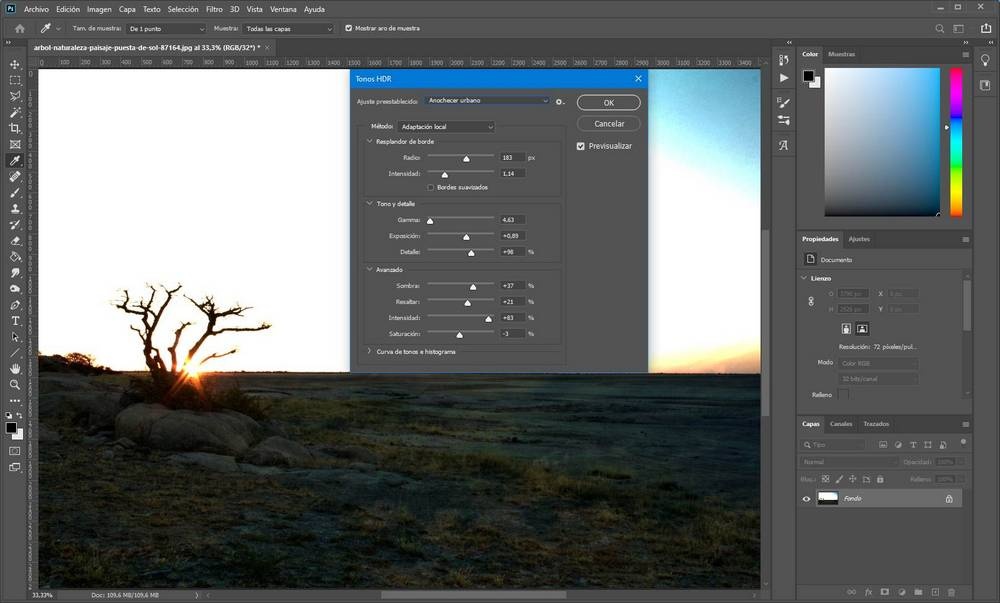Select the Type tool
This screenshot has height=603, width=1000.
pyautogui.click(x=15, y=321)
